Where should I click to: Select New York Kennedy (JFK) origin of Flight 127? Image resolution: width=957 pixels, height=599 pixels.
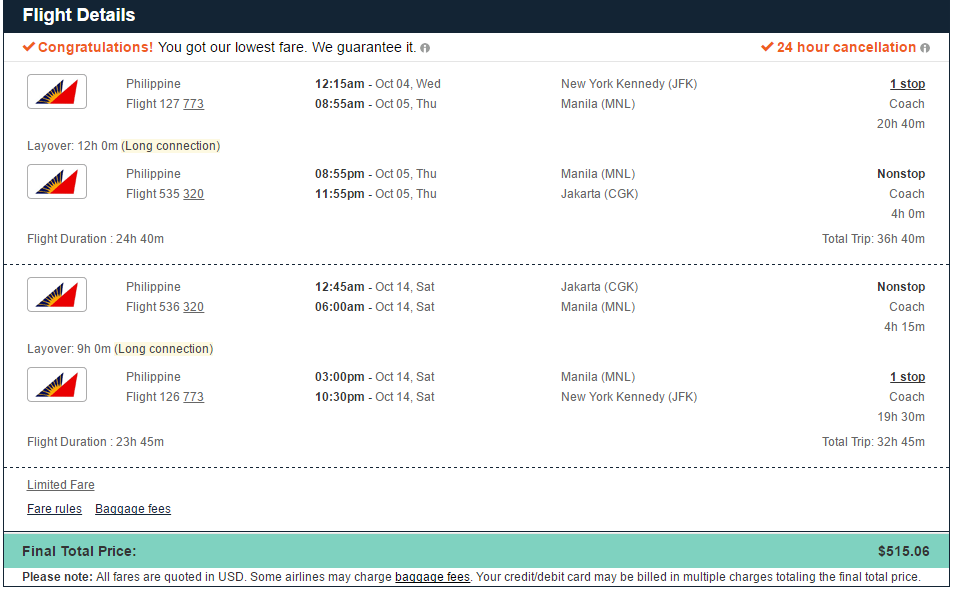629,84
